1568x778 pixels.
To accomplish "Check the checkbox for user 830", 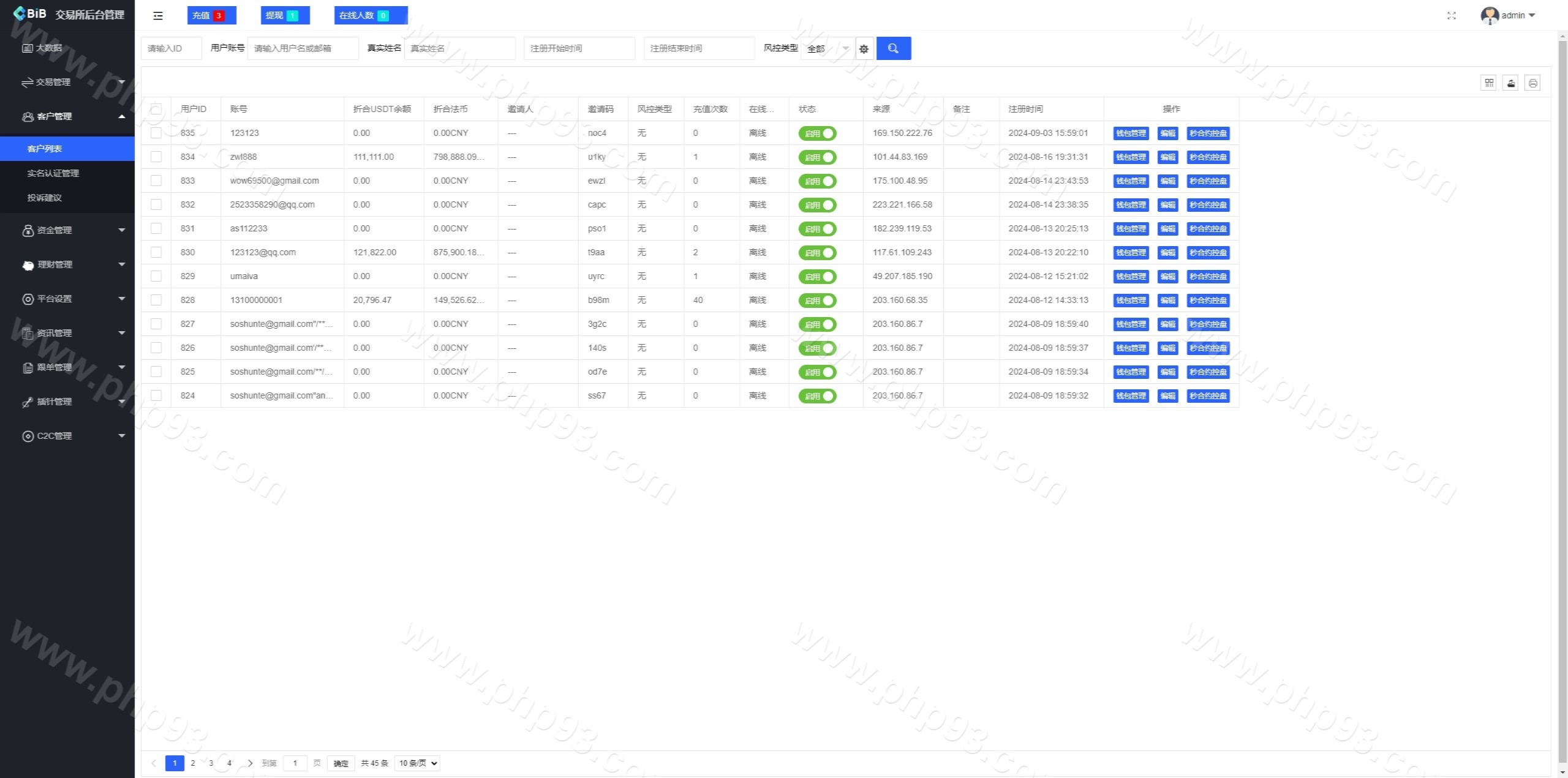I will 156,252.
